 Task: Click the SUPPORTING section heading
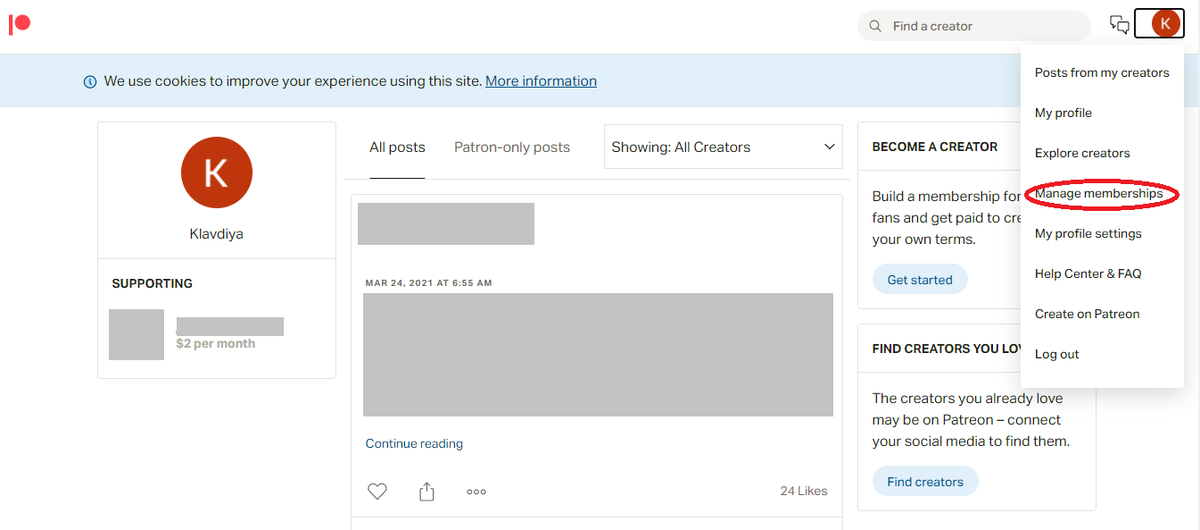click(x=152, y=284)
